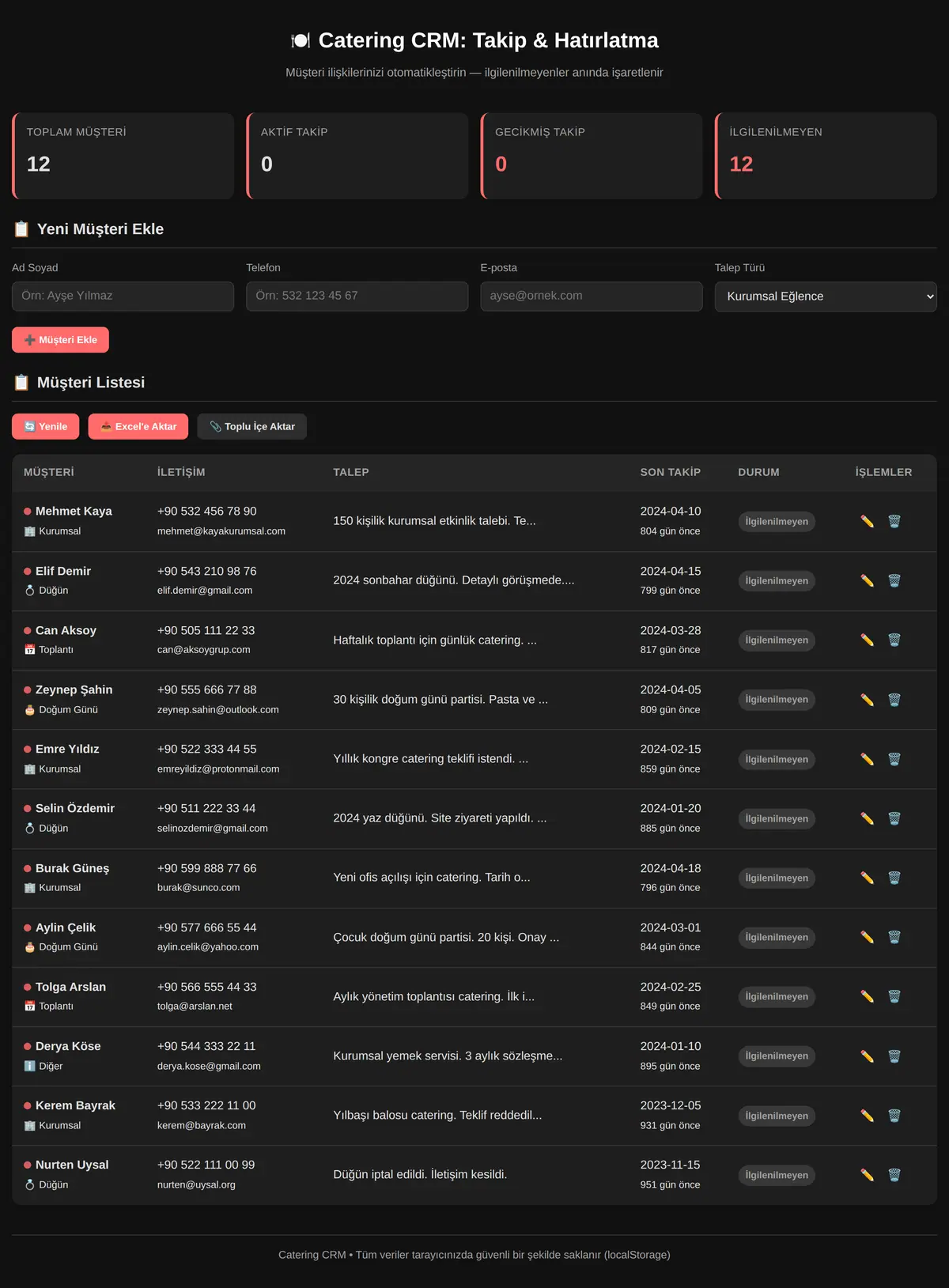Export list via Excel'e Aktar
Viewport: 949px width, 1288px height.
(138, 426)
